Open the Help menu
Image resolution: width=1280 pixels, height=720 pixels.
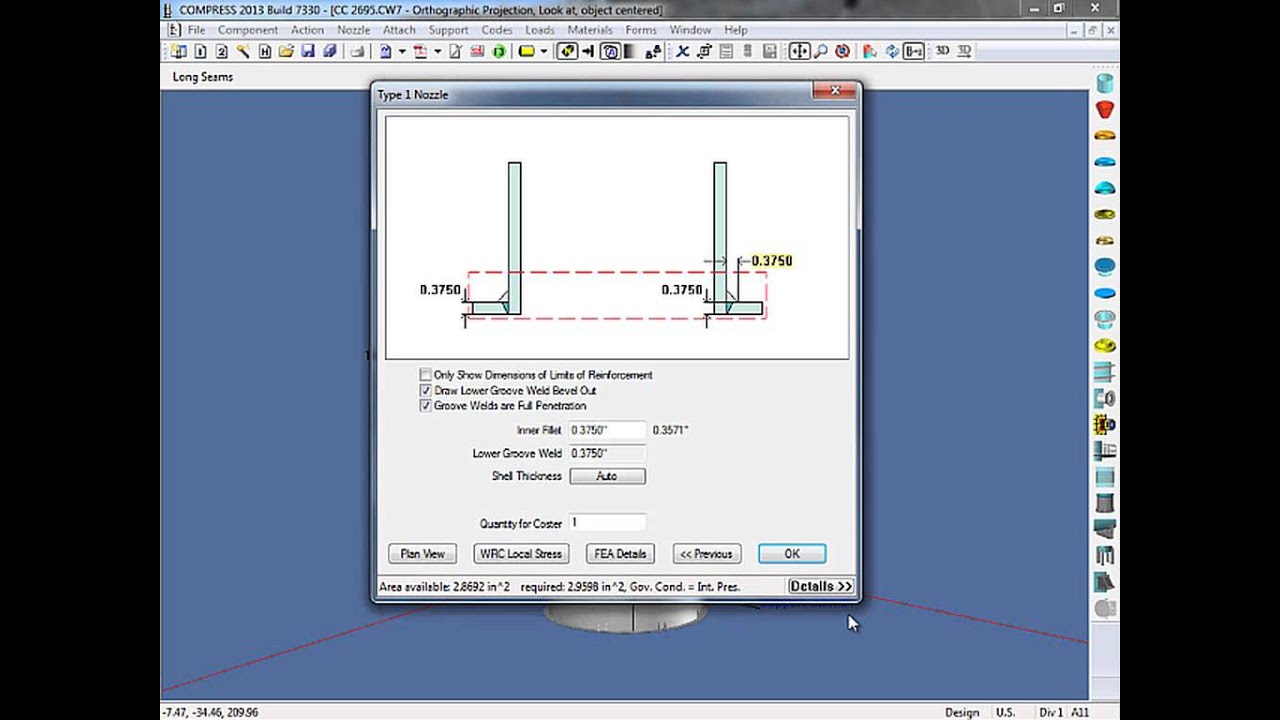click(736, 30)
